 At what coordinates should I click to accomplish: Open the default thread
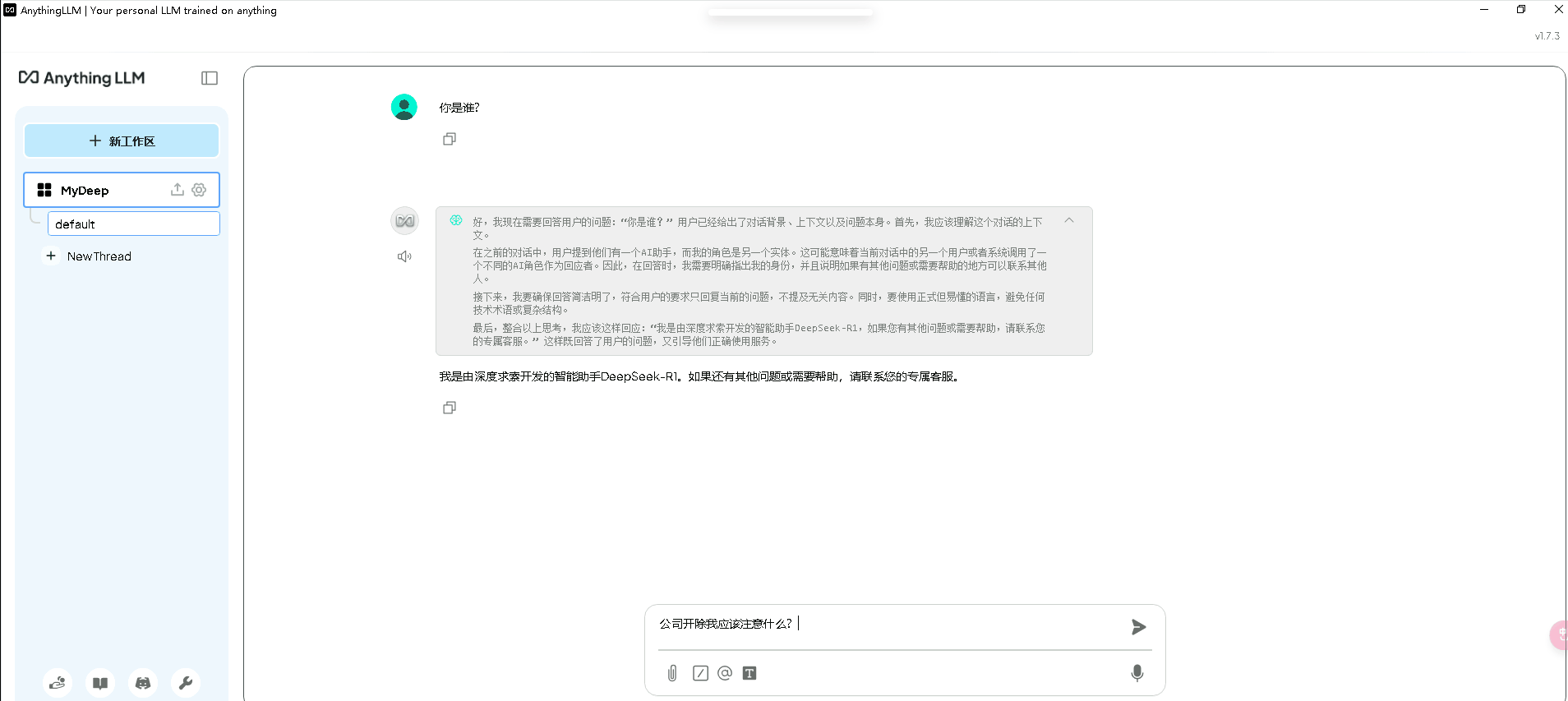tap(134, 224)
